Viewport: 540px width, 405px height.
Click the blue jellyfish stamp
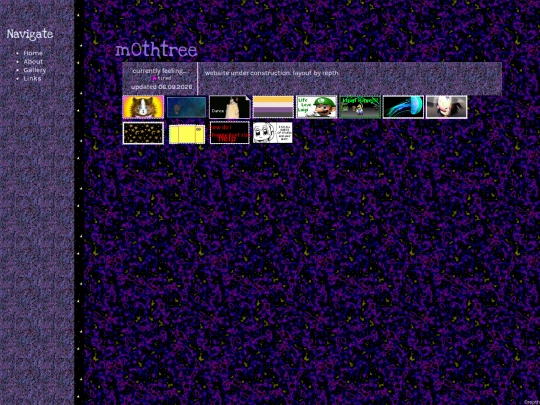point(403,107)
